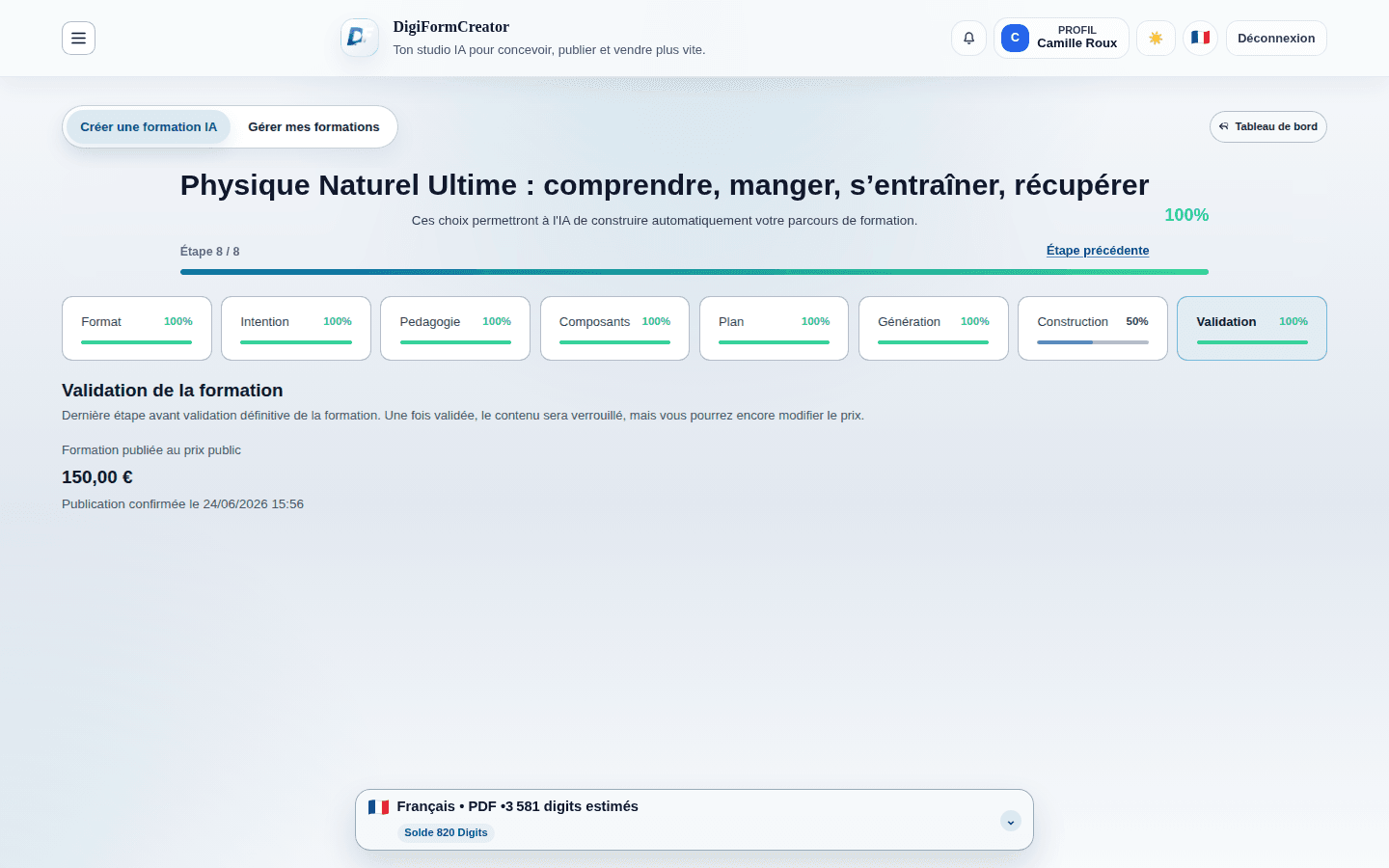
Task: Click the Étape 8 / 8 label
Action: (x=209, y=251)
